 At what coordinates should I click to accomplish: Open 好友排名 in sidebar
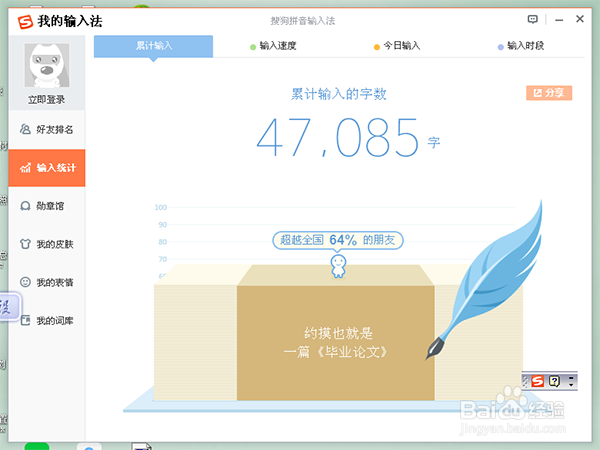[x=47, y=129]
